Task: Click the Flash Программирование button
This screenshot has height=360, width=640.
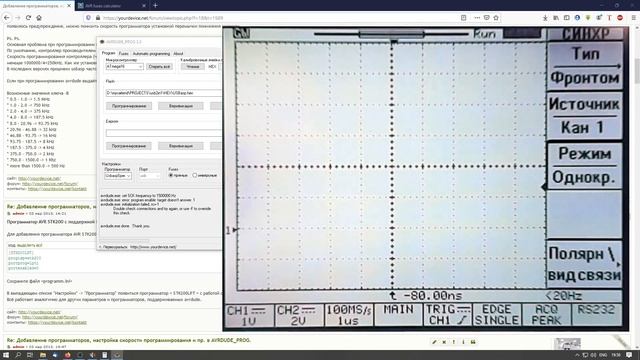Action: (x=129, y=106)
